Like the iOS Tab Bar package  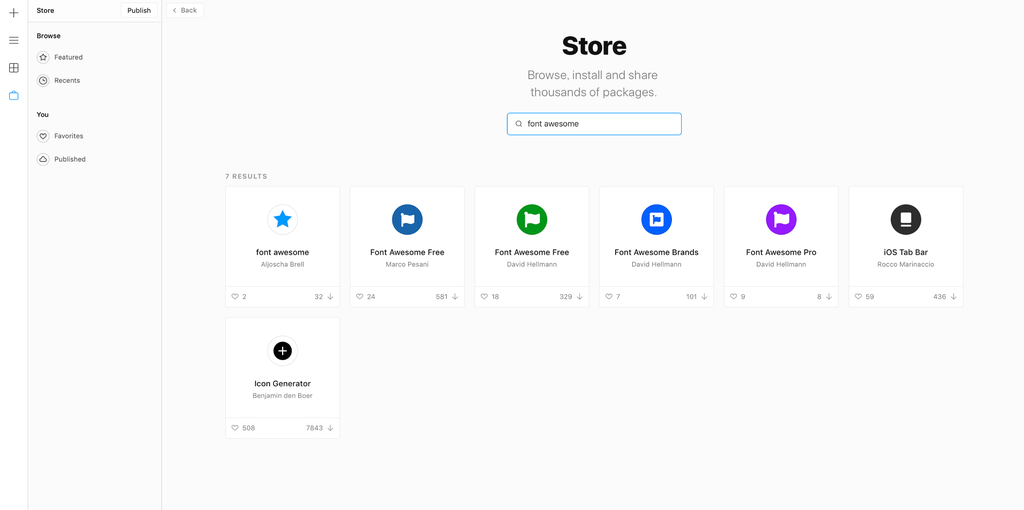[858, 296]
